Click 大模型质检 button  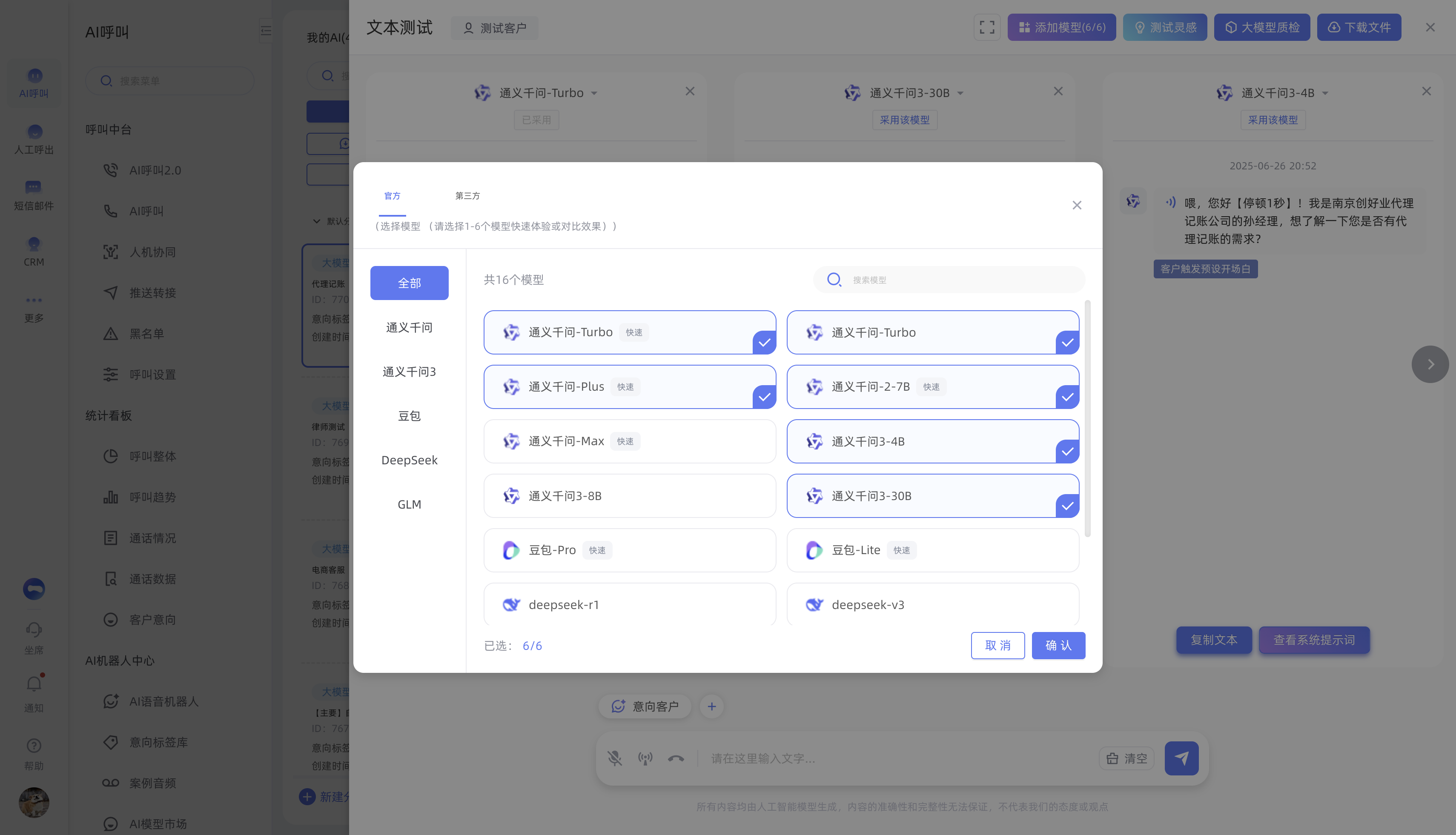[1261, 27]
